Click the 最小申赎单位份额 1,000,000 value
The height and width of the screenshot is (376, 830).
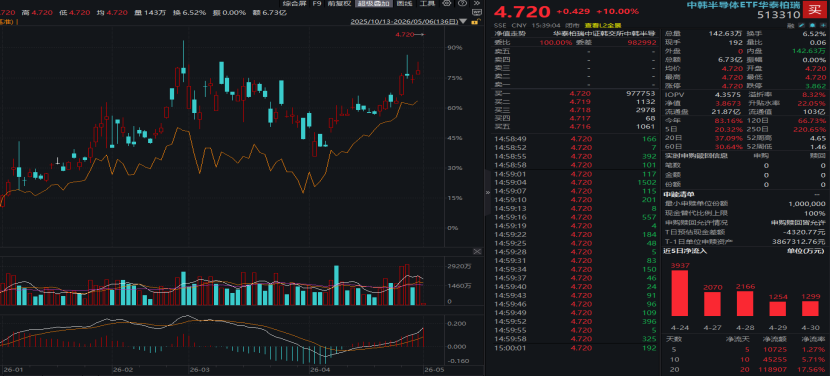(x=807, y=203)
